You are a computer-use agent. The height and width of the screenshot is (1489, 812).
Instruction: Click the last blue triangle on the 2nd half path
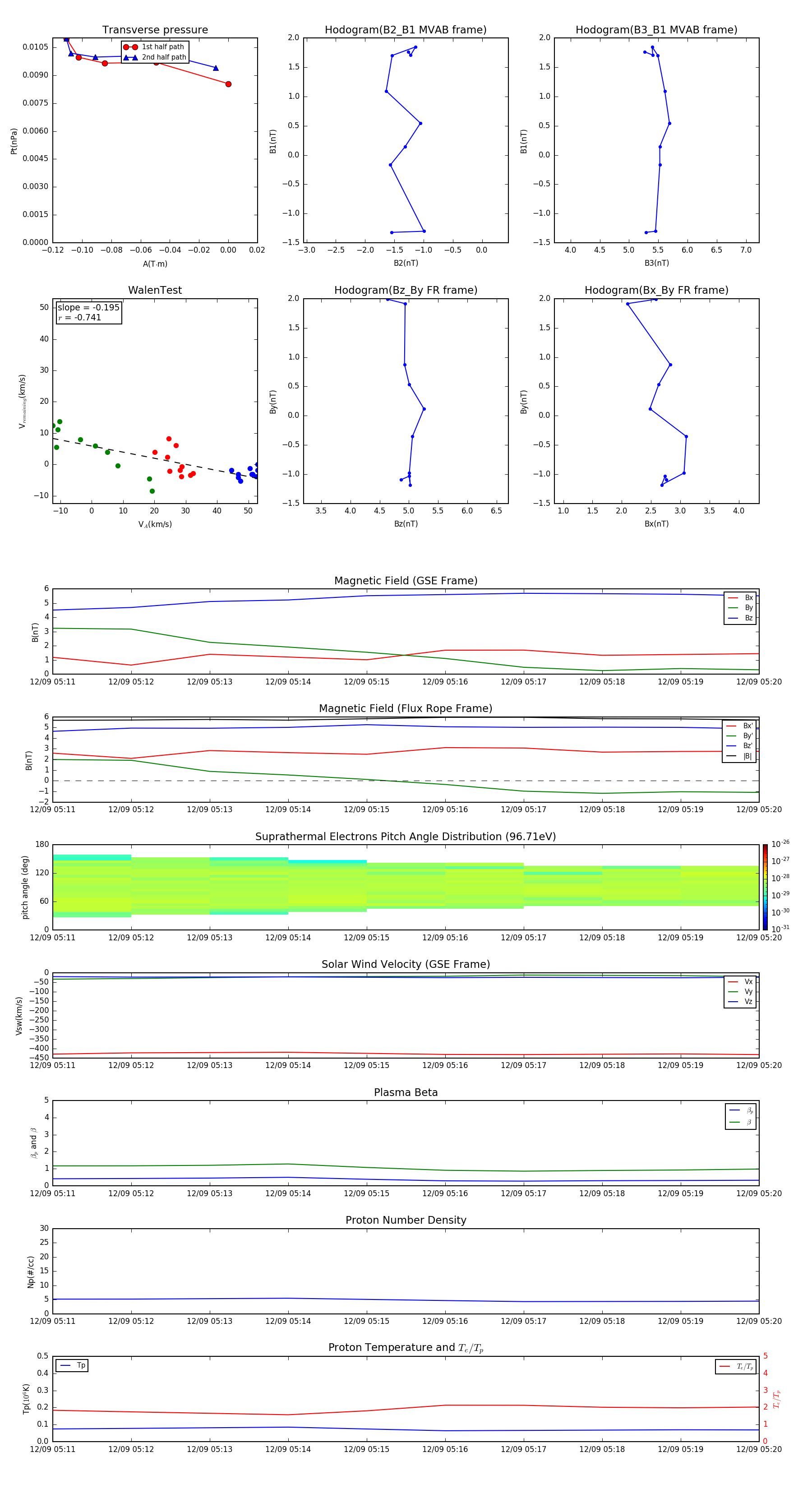[216, 68]
